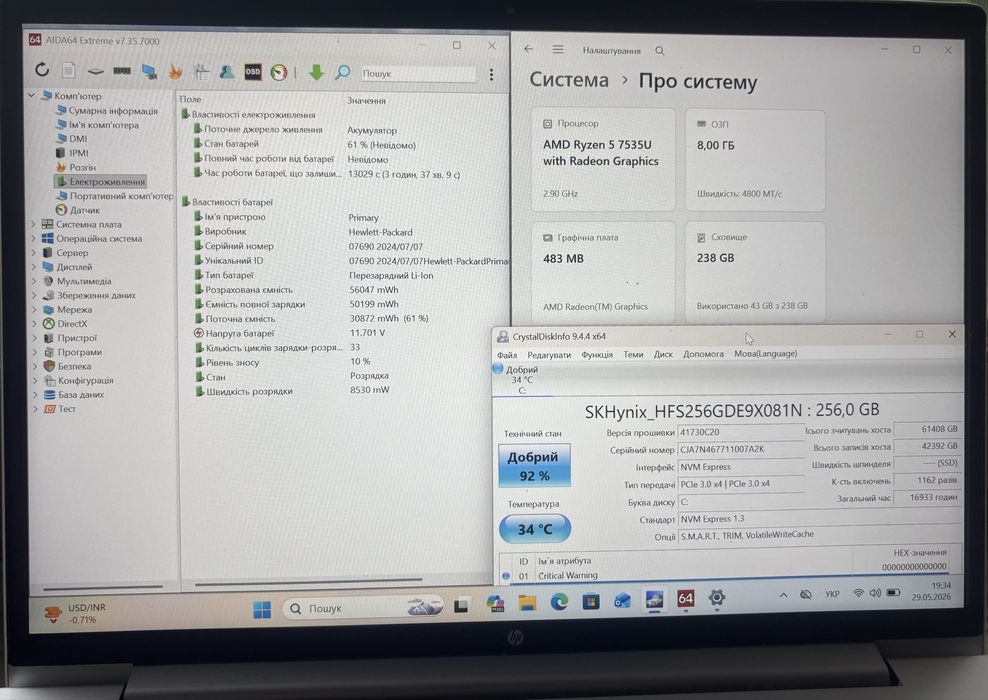This screenshot has width=988, height=700.
Task: Click the Сховище storage card in Settings
Action: click(x=754, y=271)
